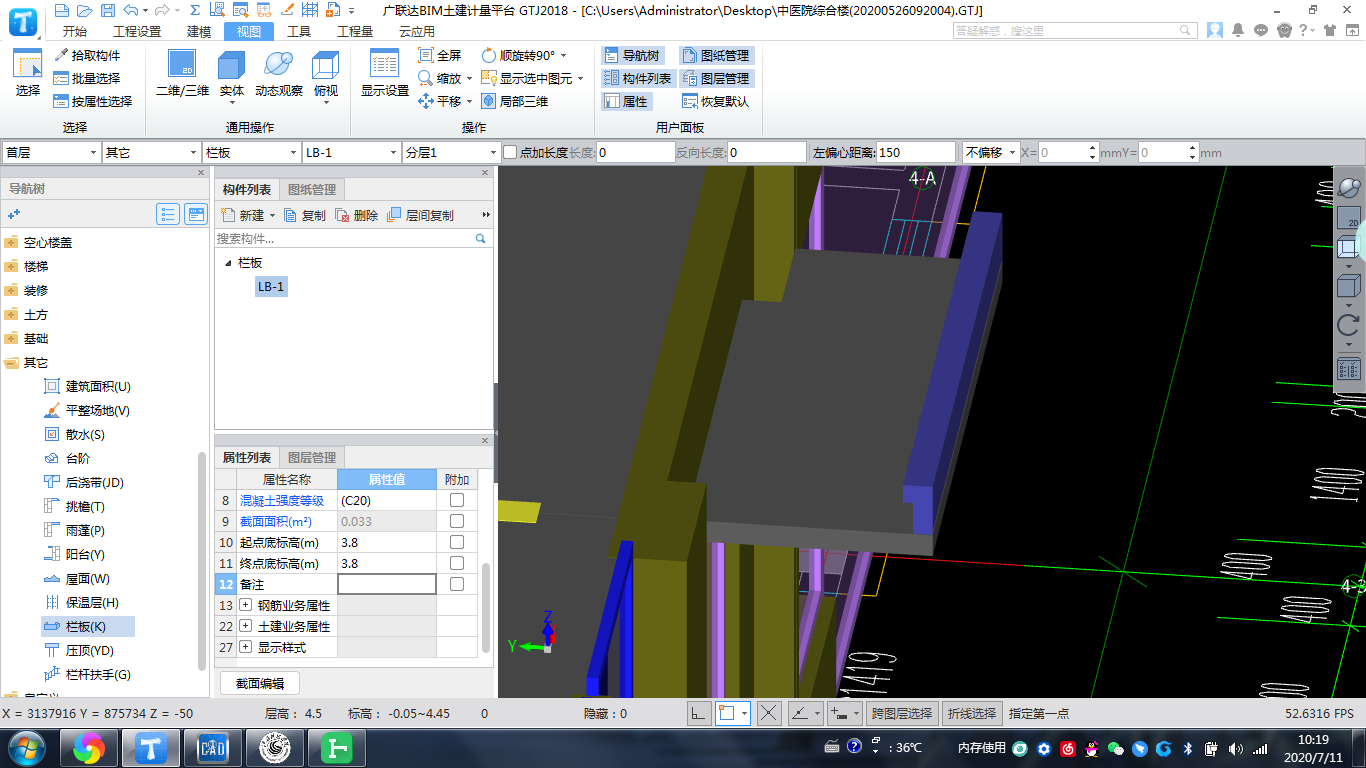Click the orbit sphere icon in right-side view toolbar
Screen dimensions: 1366x768
(1348, 188)
